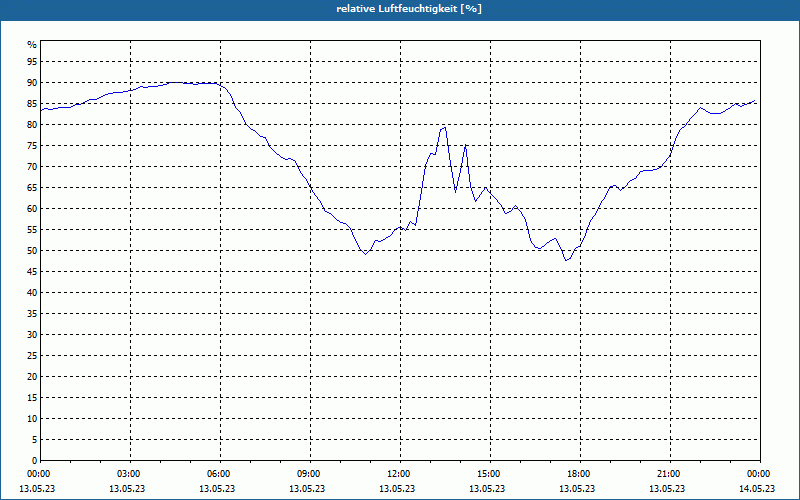The height and width of the screenshot is (500, 800).
Task: Click the 15 y-axis label
Action: (32, 397)
